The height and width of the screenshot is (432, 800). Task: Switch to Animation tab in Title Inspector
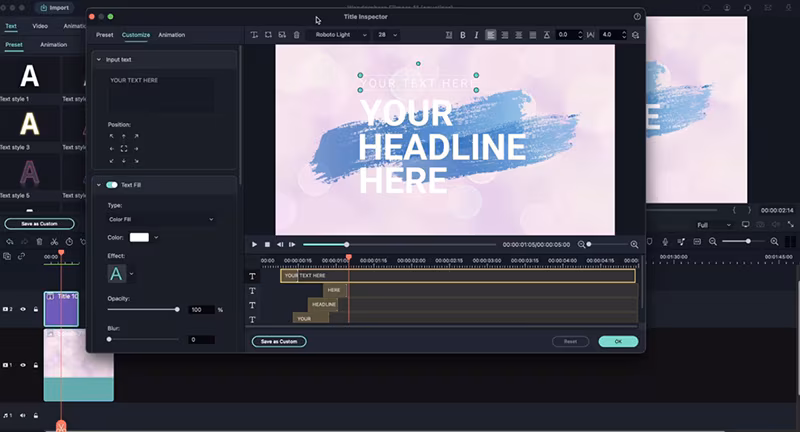click(171, 35)
